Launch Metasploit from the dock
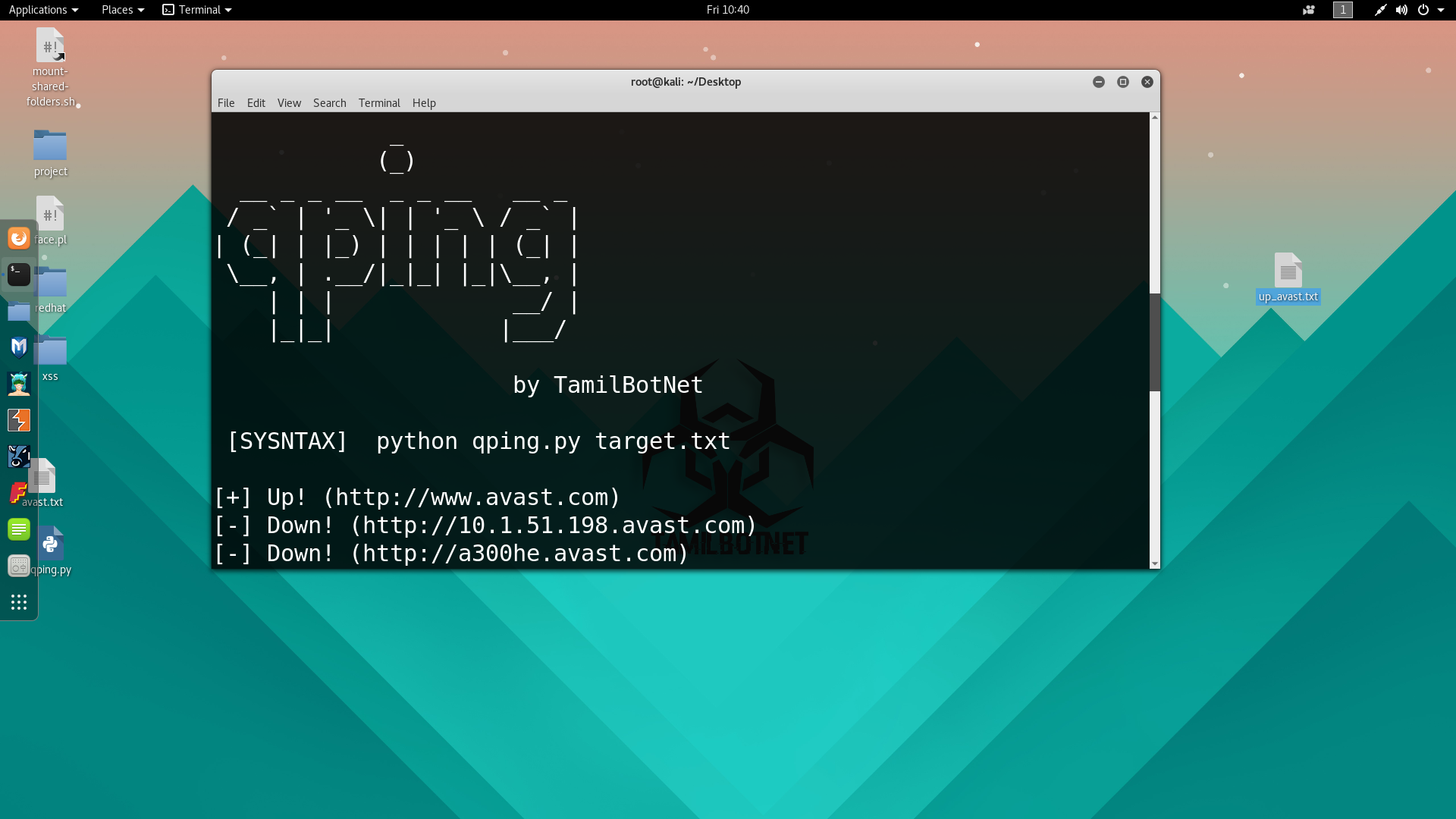The width and height of the screenshot is (1456, 819). 19,347
